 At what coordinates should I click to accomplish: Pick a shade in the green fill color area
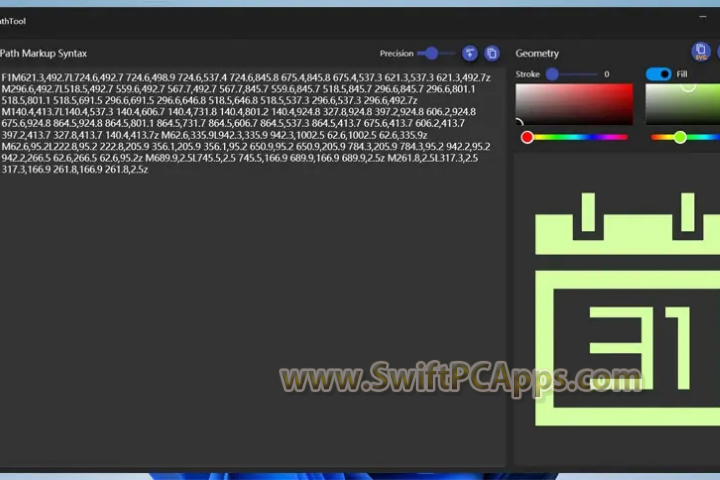683,104
